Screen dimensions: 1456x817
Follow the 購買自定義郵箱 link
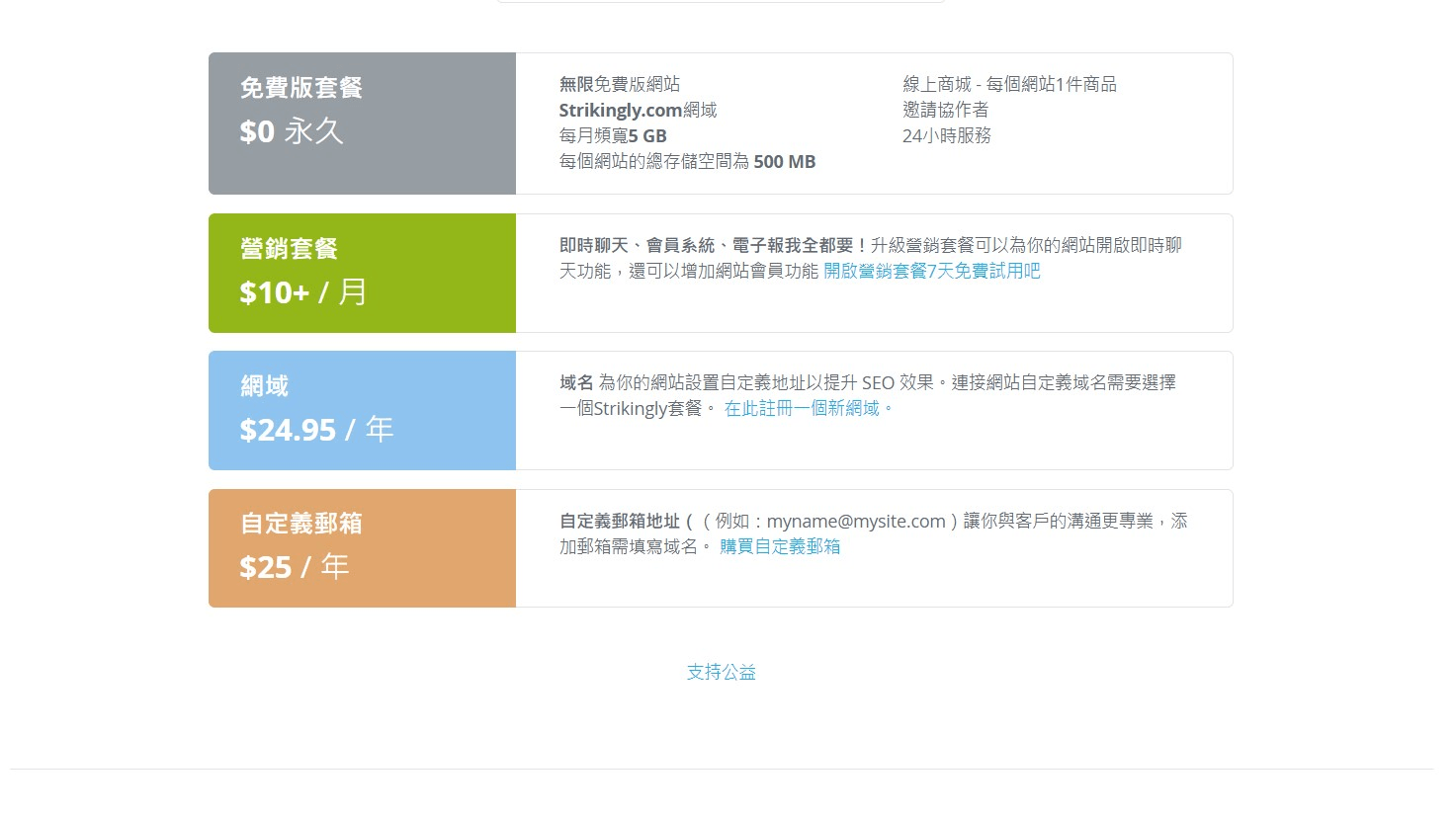780,546
